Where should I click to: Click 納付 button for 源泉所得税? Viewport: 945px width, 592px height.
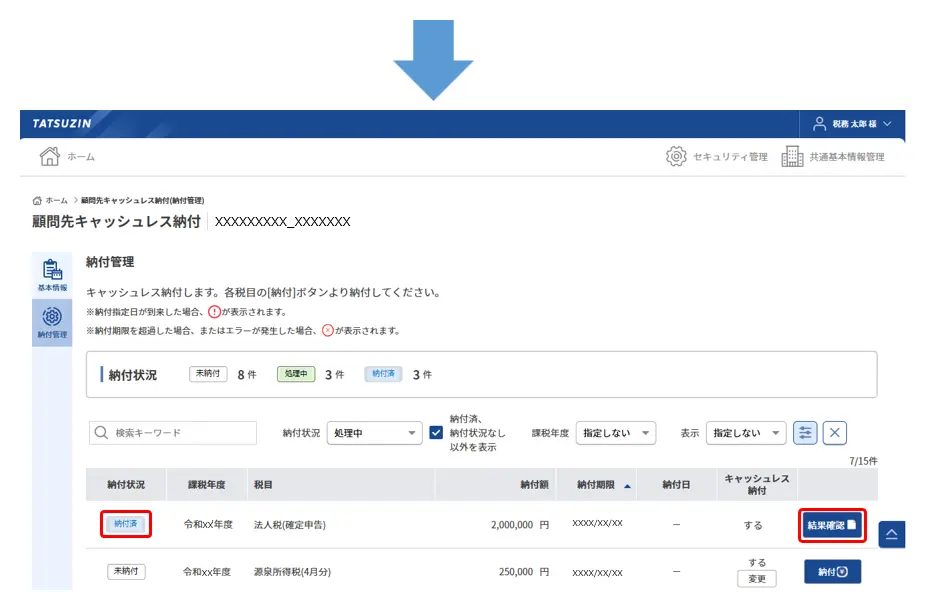[x=832, y=572]
